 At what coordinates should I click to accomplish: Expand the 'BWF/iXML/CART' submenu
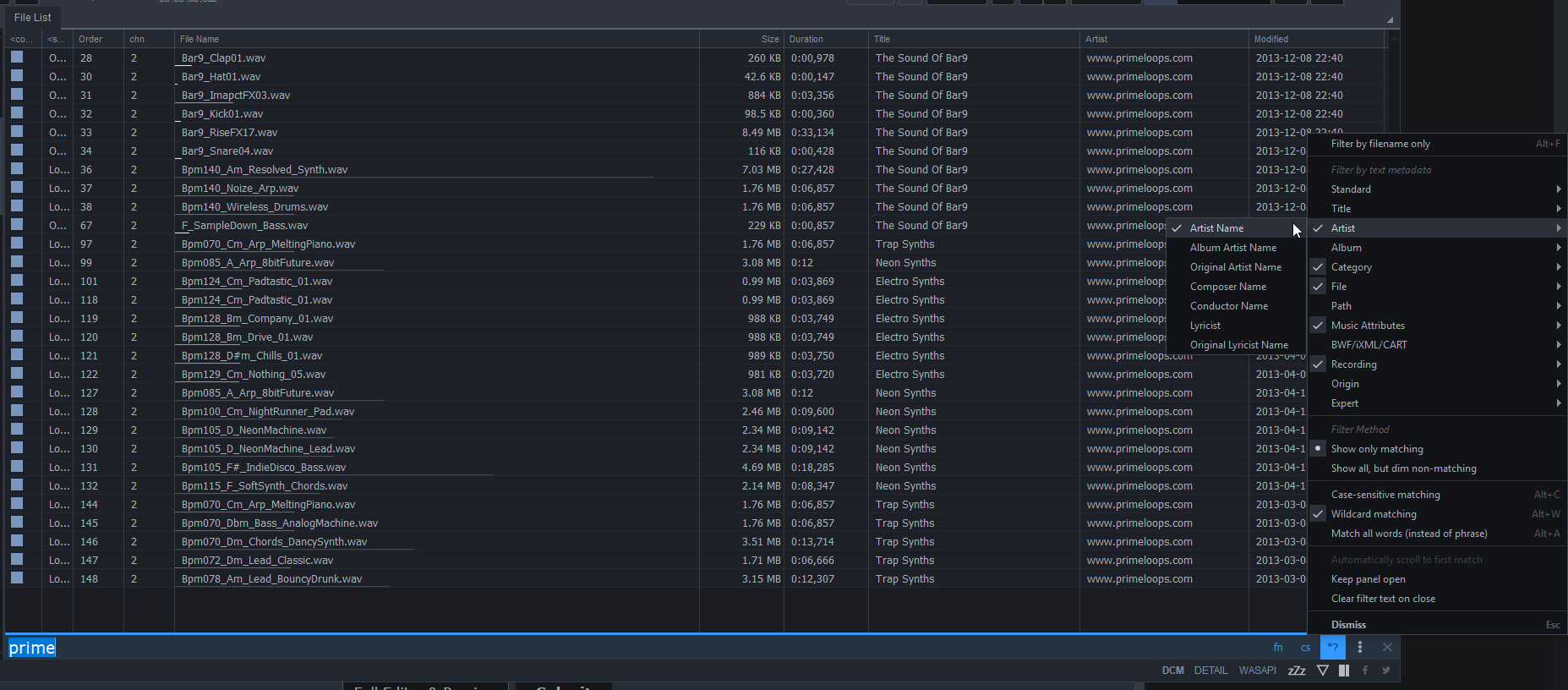[x=1369, y=345]
